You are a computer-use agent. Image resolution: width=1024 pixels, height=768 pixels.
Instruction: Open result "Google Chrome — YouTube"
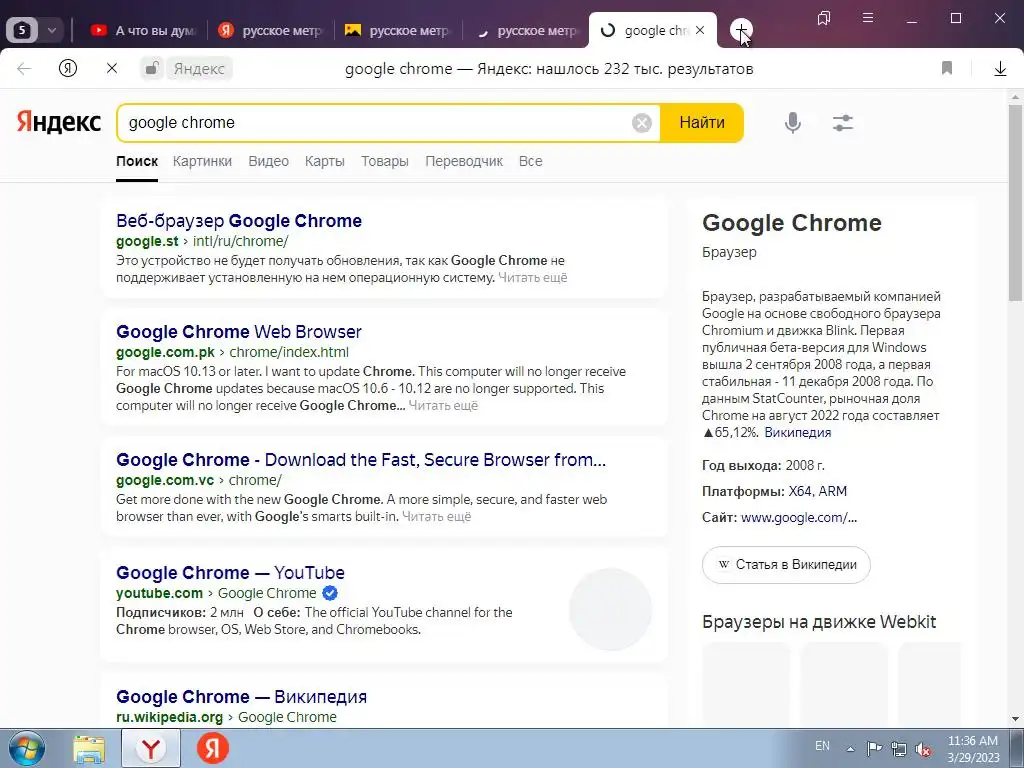click(x=231, y=573)
